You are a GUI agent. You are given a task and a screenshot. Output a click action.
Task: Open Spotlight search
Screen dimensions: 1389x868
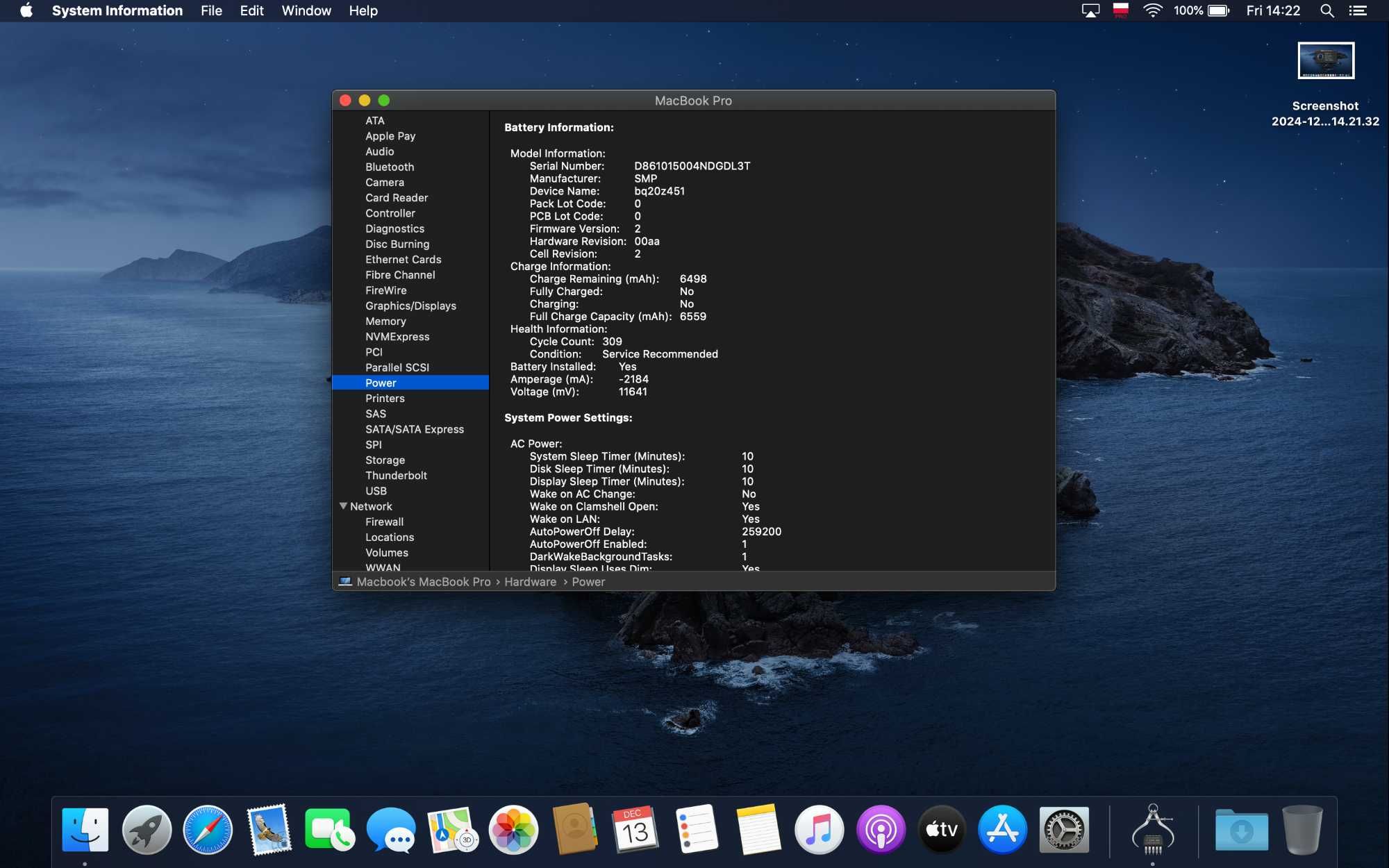tap(1327, 10)
